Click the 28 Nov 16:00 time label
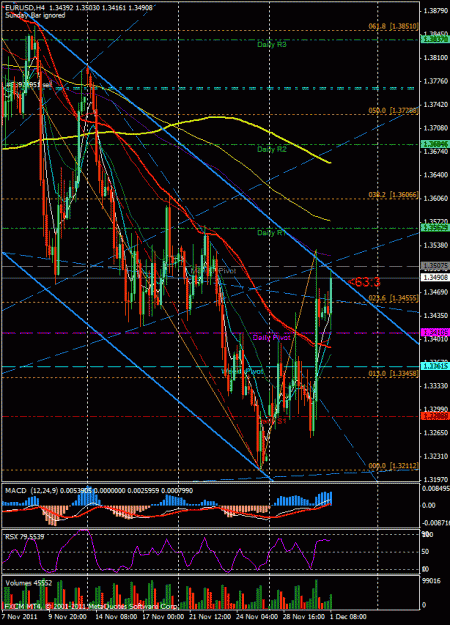450x625 pixels. click(x=302, y=616)
